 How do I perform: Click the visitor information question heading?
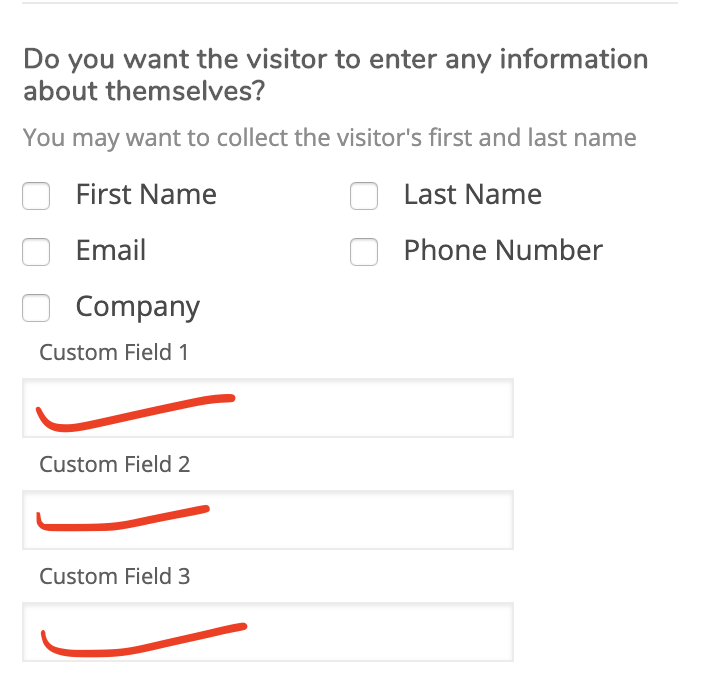coord(336,75)
